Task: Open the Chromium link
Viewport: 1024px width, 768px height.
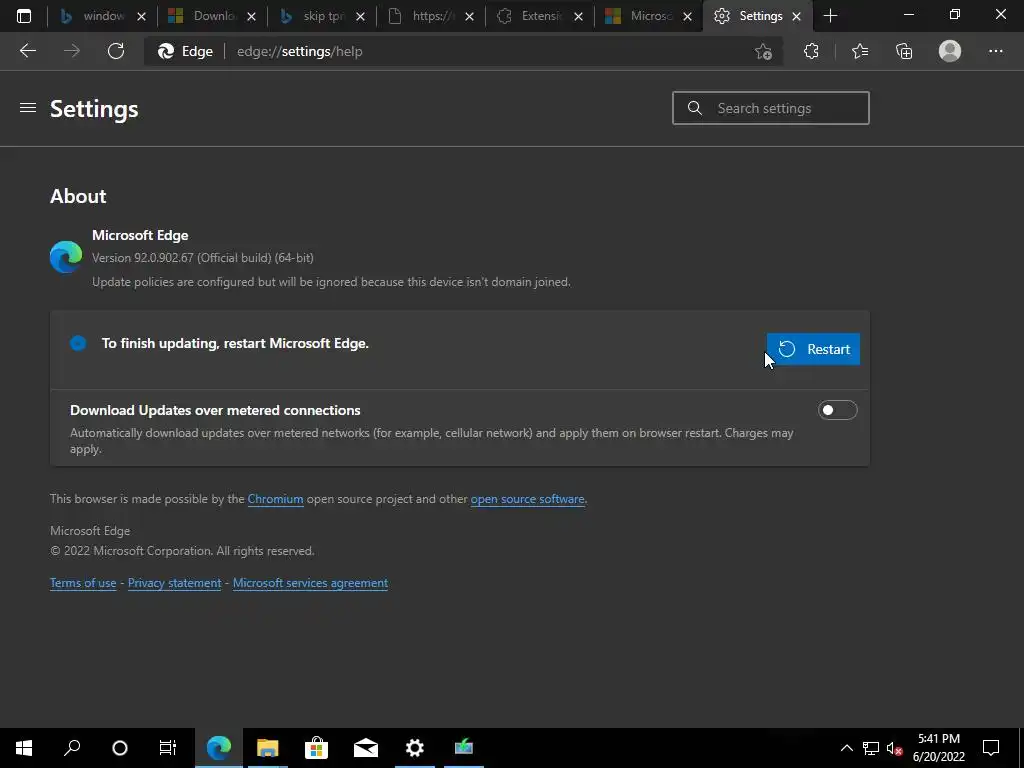Action: [275, 499]
